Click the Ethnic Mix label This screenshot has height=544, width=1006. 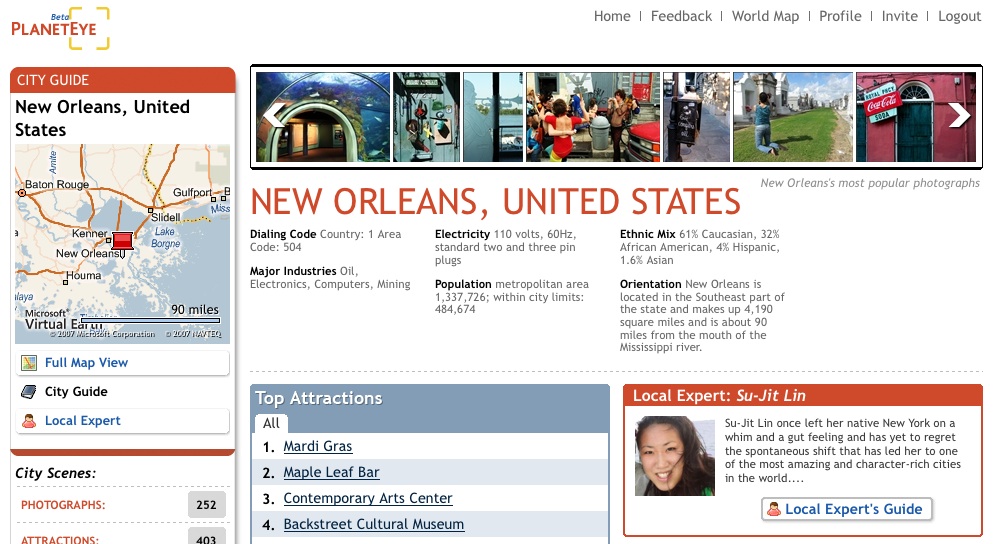[647, 234]
